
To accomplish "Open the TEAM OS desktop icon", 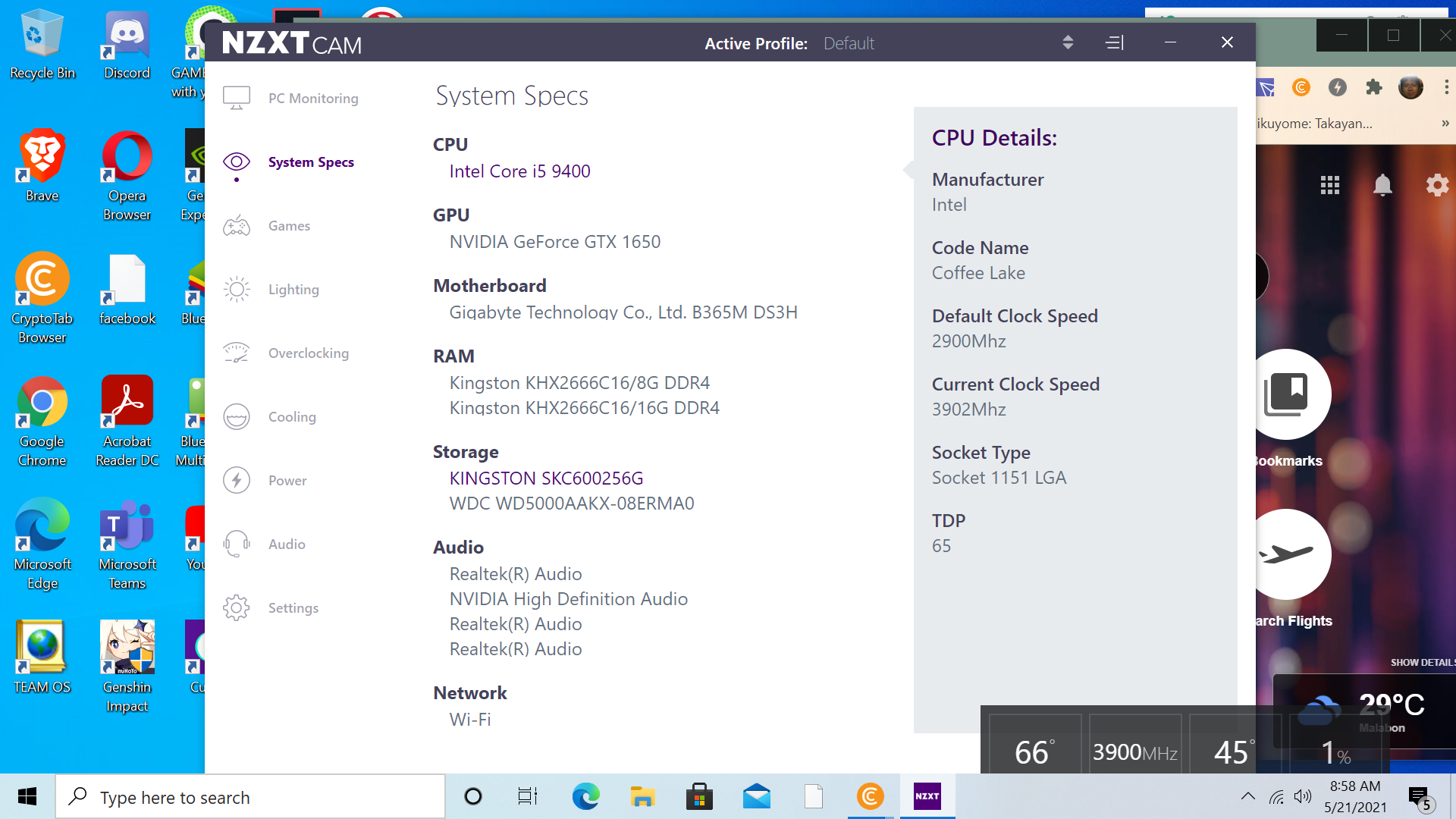I will coord(42,658).
